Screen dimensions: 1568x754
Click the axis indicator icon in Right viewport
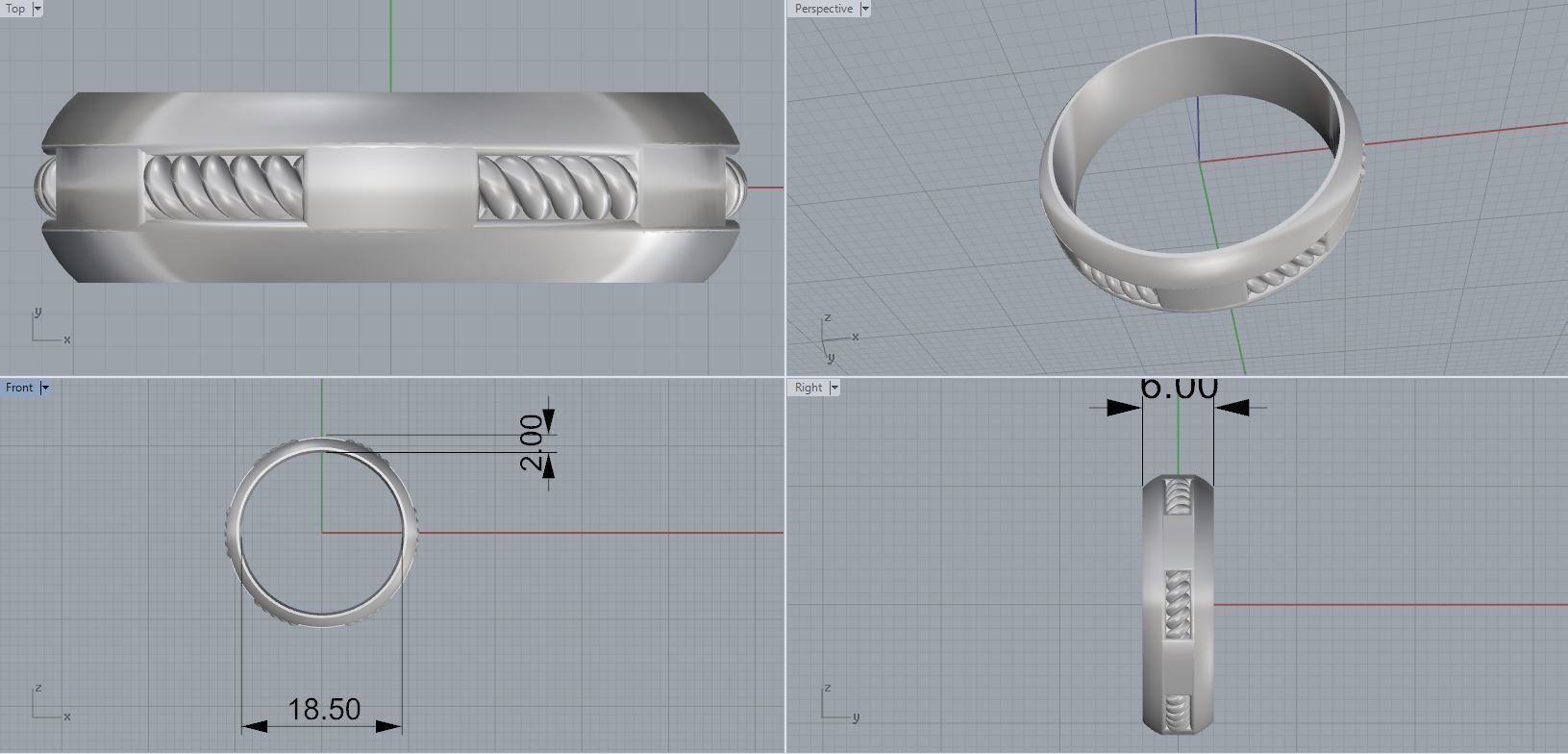coord(840,703)
